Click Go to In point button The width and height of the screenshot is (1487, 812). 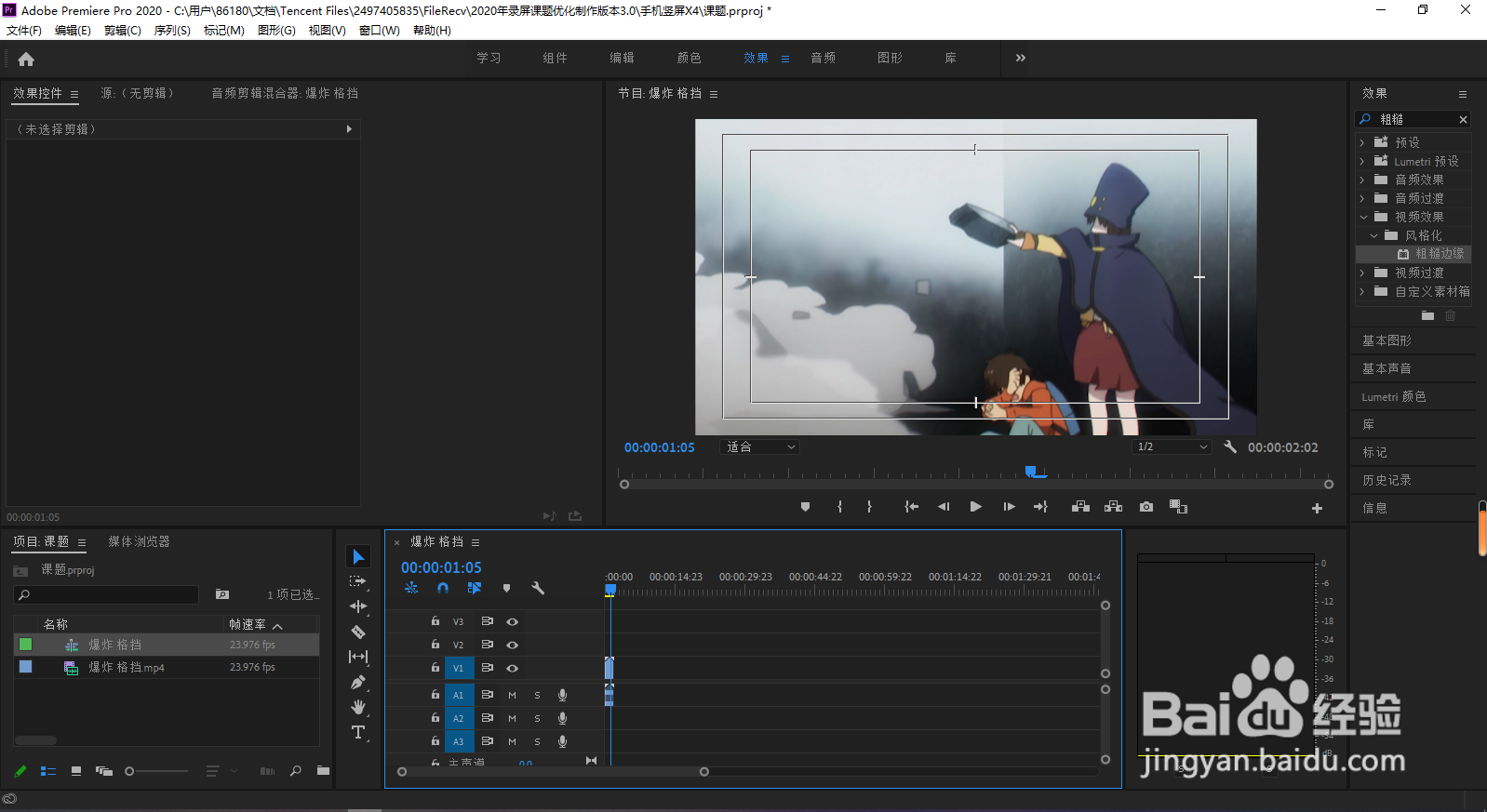tap(912, 507)
